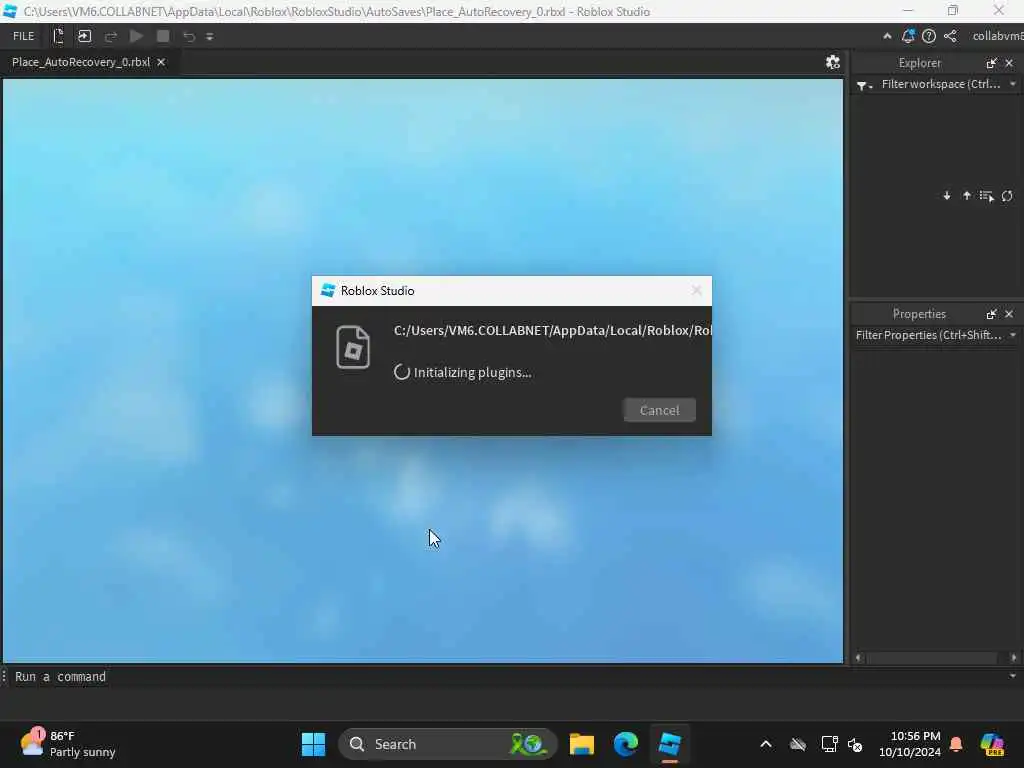Click the Filter Properties search field

(x=929, y=335)
